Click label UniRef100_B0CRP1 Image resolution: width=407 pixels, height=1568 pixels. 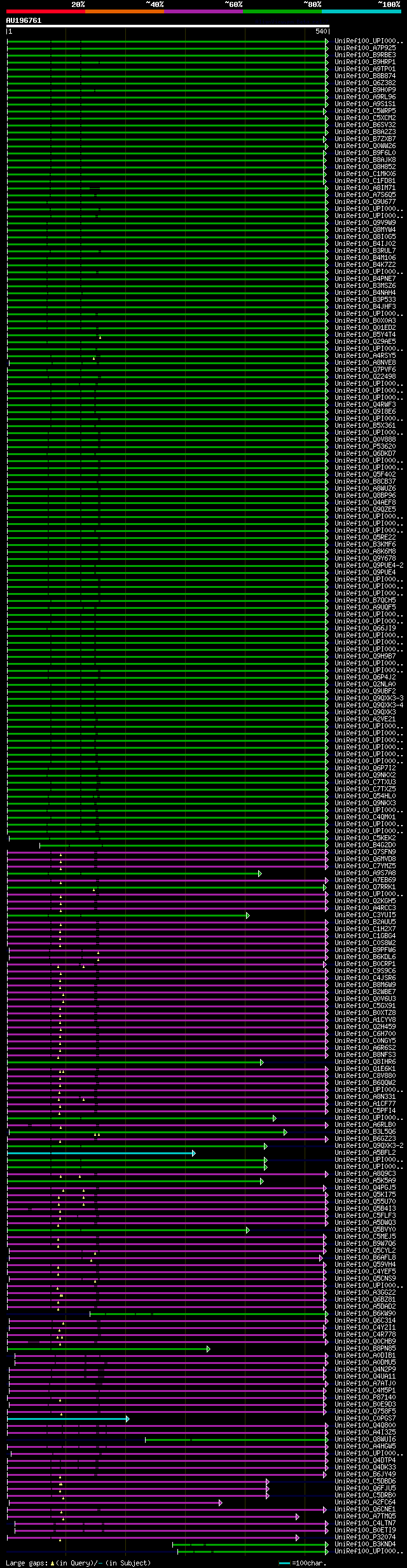click(365, 964)
